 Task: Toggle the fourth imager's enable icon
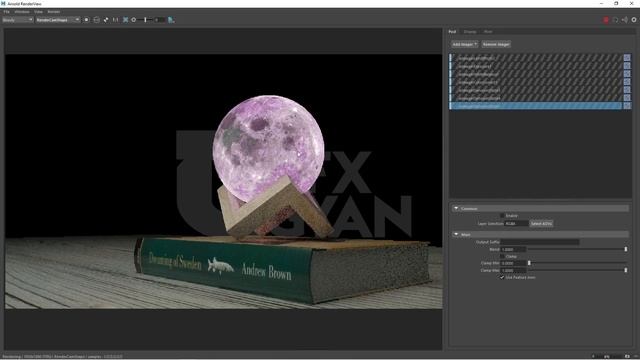pyautogui.click(x=627, y=82)
